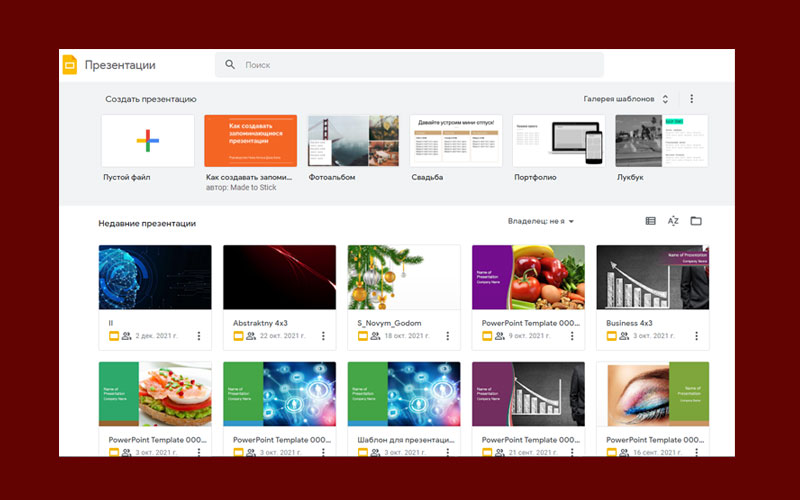The width and height of the screenshot is (800, 500).
Task: Expand the Галерея шаблонов template gallery
Action: tap(626, 99)
